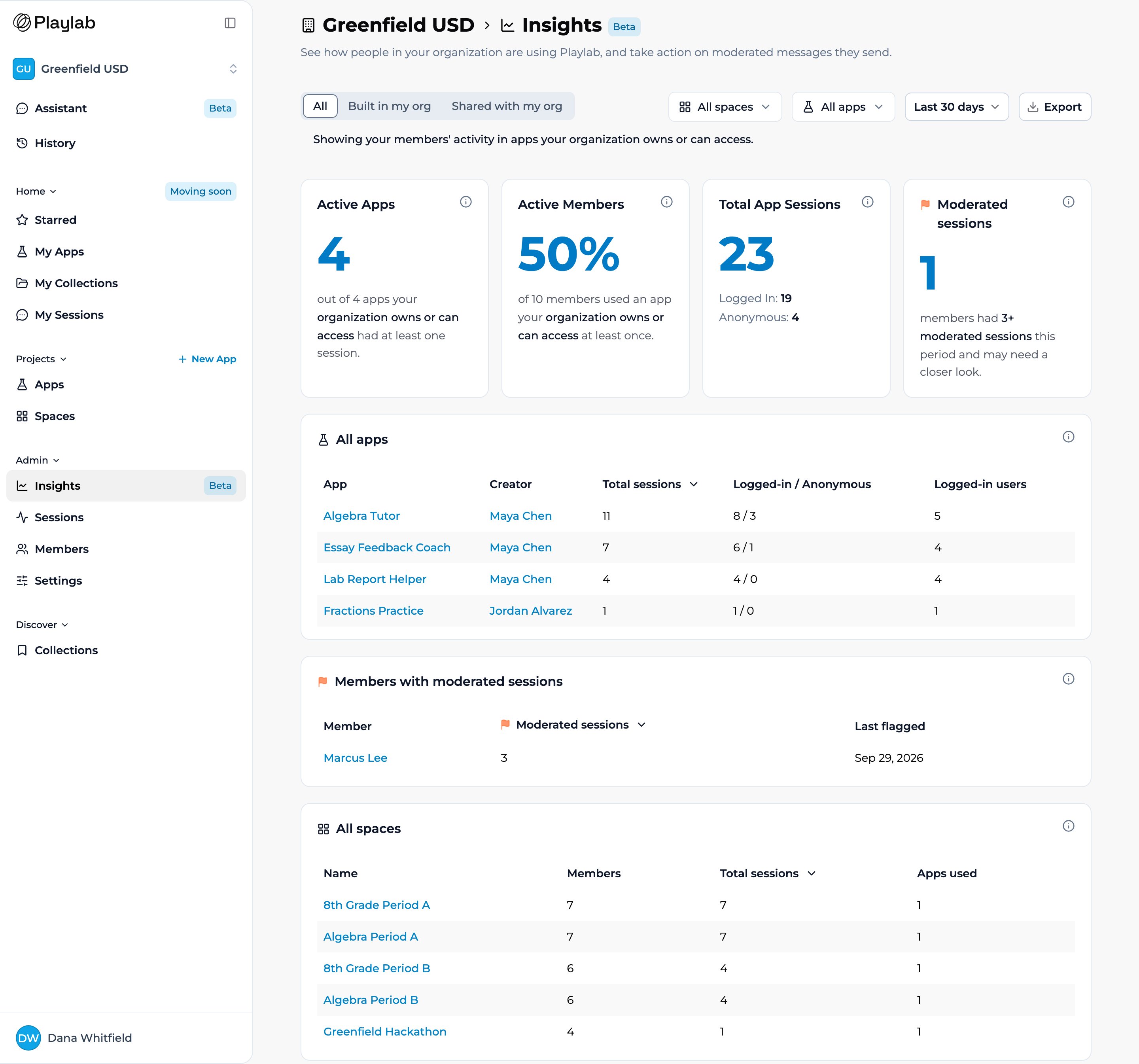The height and width of the screenshot is (1064, 1139).
Task: Open History in sidebar
Action: pyautogui.click(x=126, y=143)
